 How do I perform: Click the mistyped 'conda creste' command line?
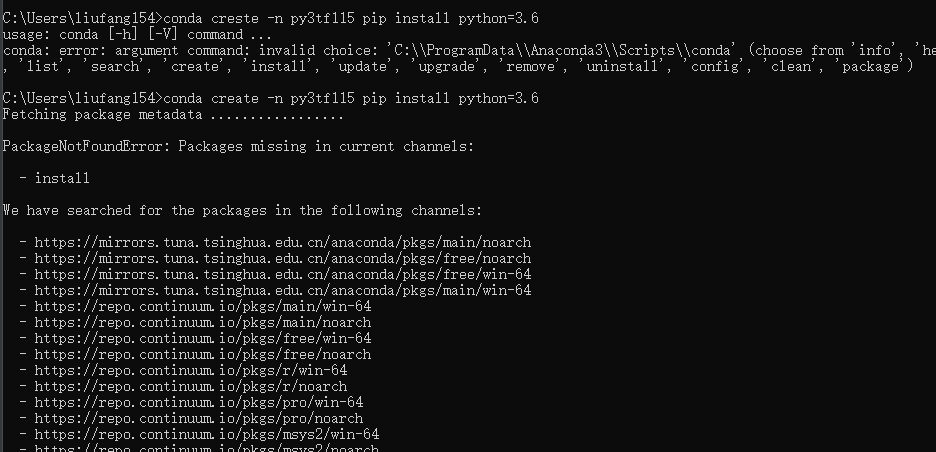270,19
